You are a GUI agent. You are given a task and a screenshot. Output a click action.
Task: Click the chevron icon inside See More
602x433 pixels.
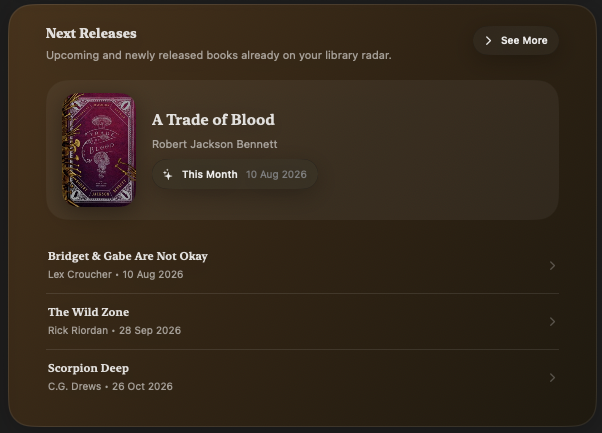click(488, 41)
